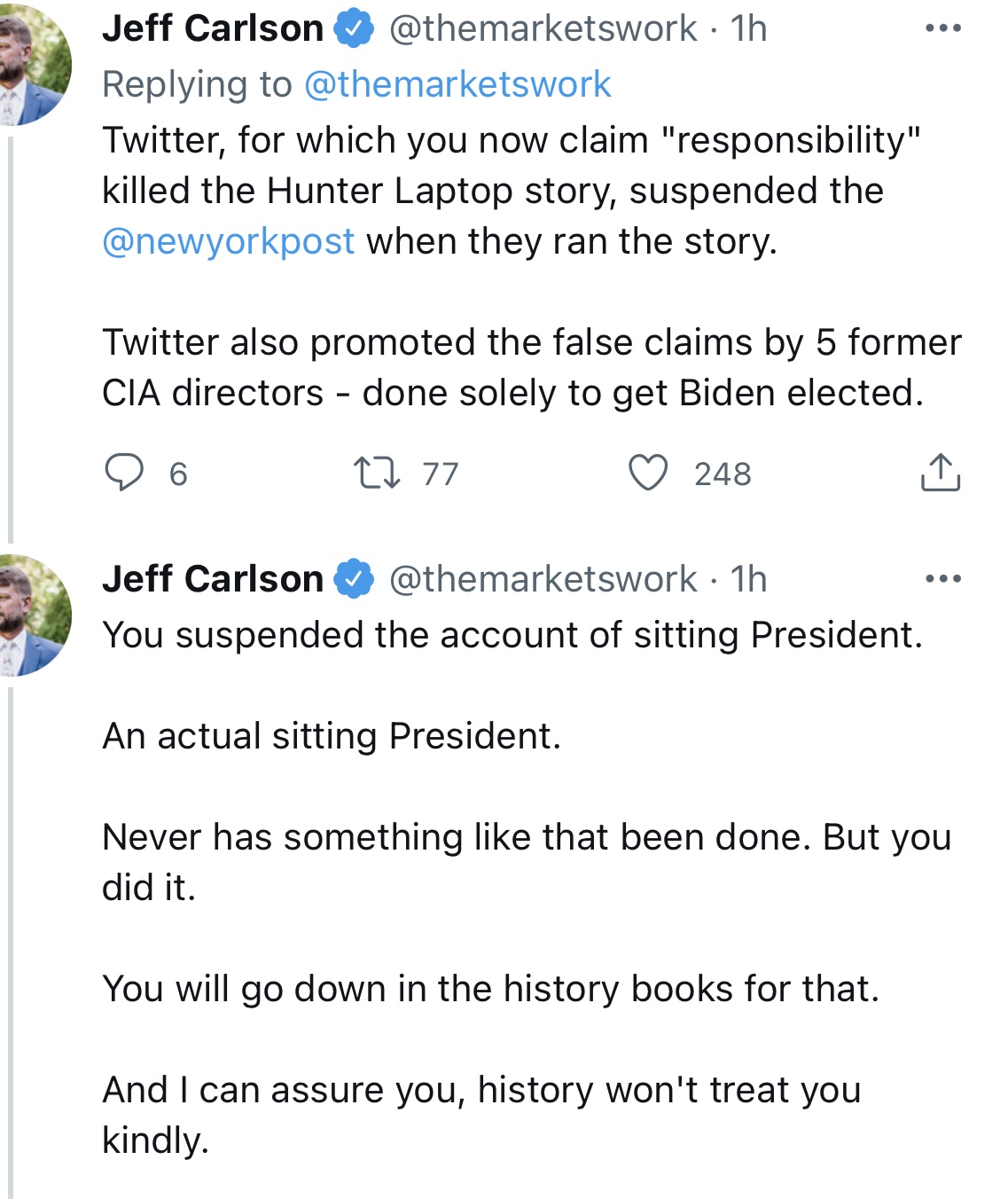Open Jeff Carlson name on second tweet
Viewport: 1008px width, 1199px height.
[x=213, y=579]
